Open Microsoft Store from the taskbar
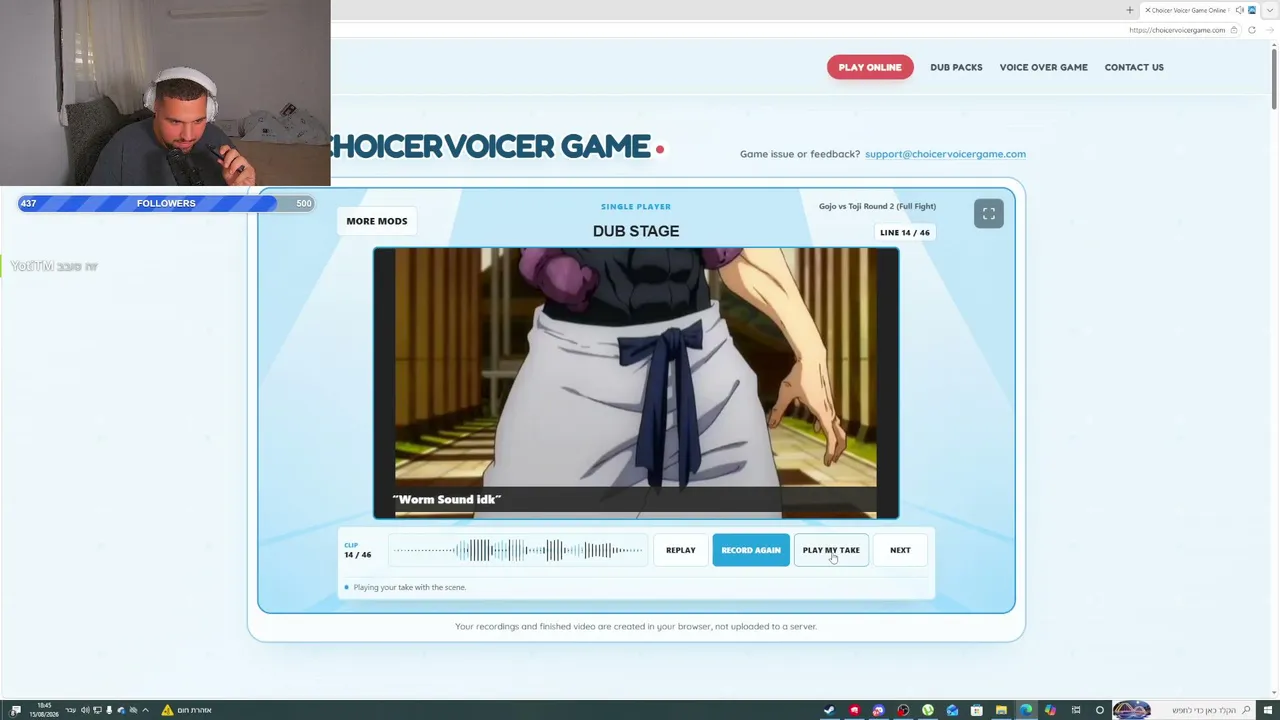This screenshot has height=720, width=1280. (977, 710)
